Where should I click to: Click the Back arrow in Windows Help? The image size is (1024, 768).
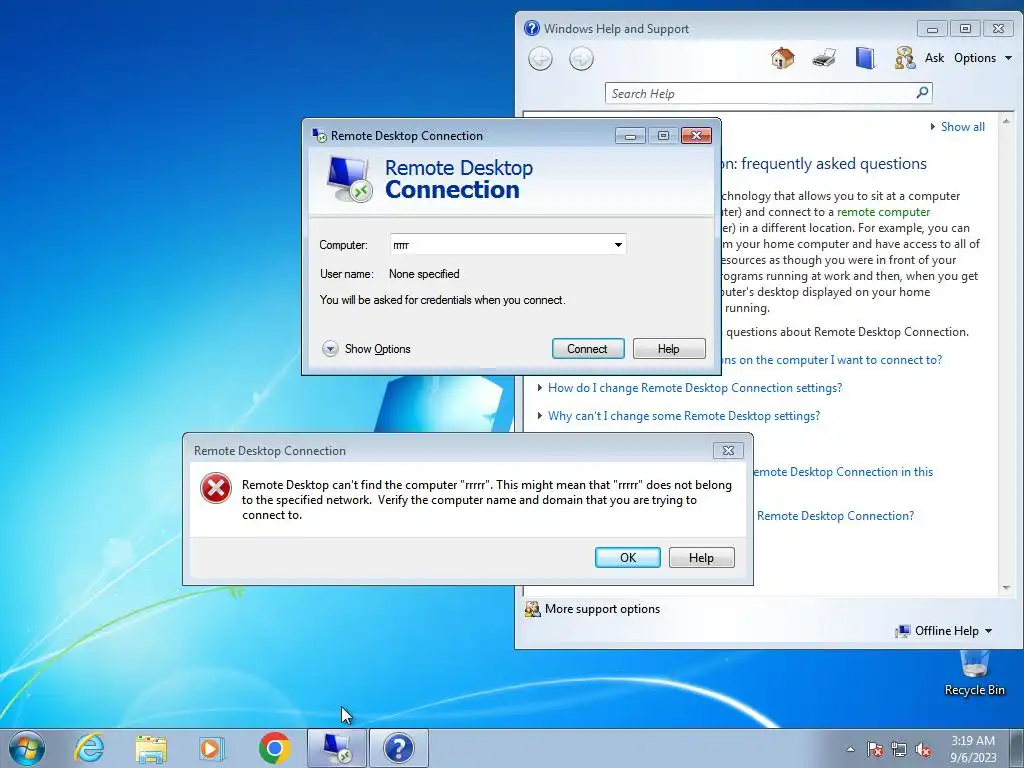click(540, 59)
